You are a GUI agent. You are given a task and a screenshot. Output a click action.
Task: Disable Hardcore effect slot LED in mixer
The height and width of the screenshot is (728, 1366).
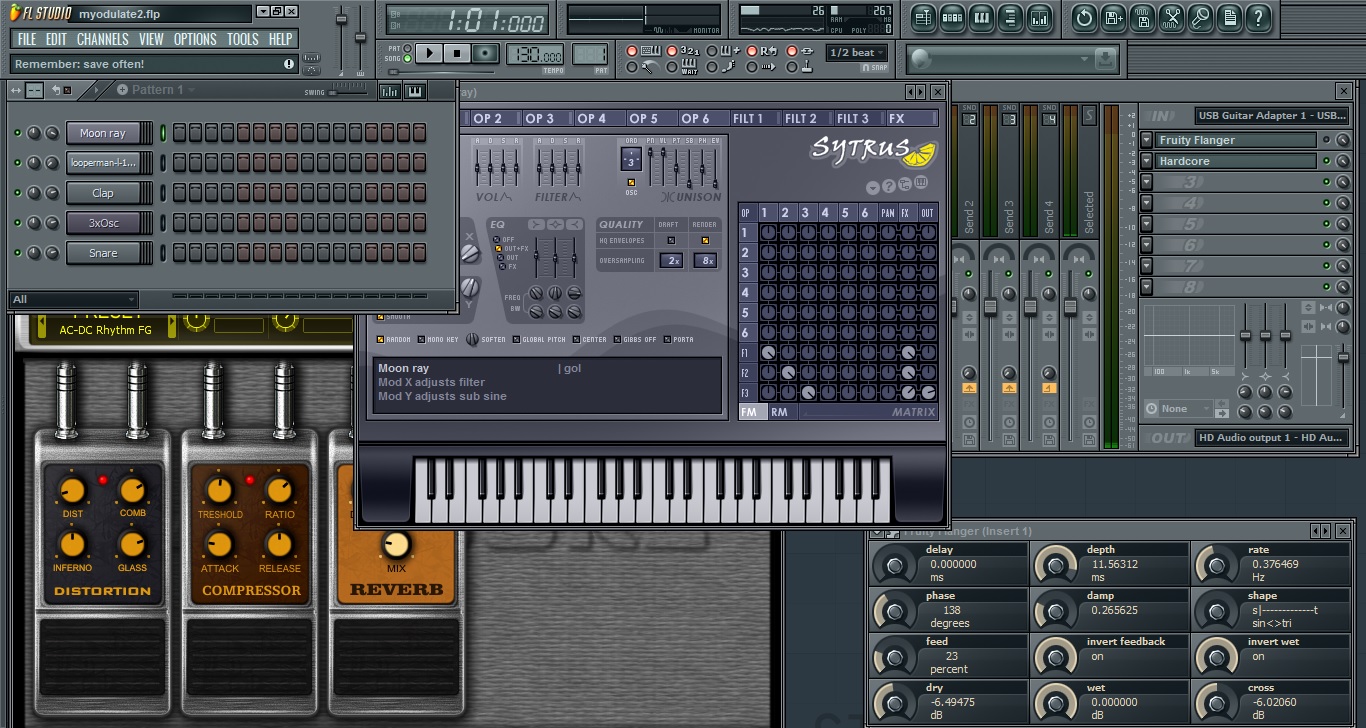[1327, 161]
